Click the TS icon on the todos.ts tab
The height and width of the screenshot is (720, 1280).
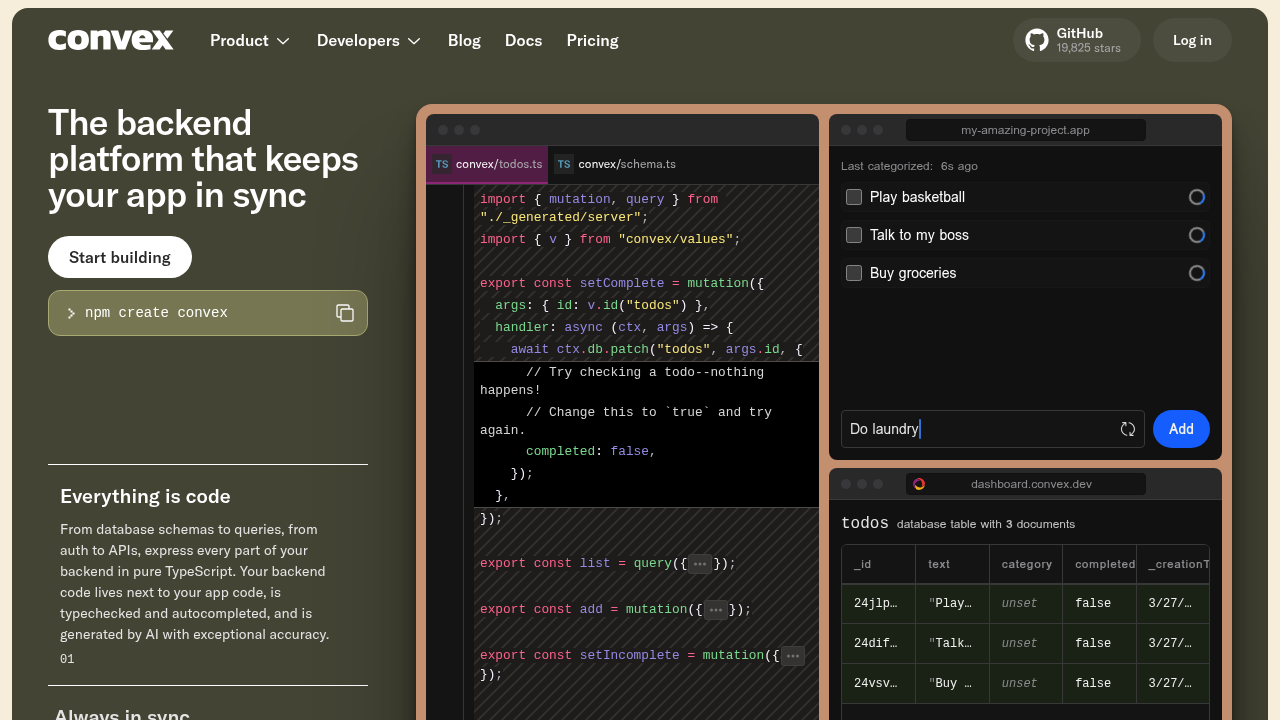[x=442, y=164]
